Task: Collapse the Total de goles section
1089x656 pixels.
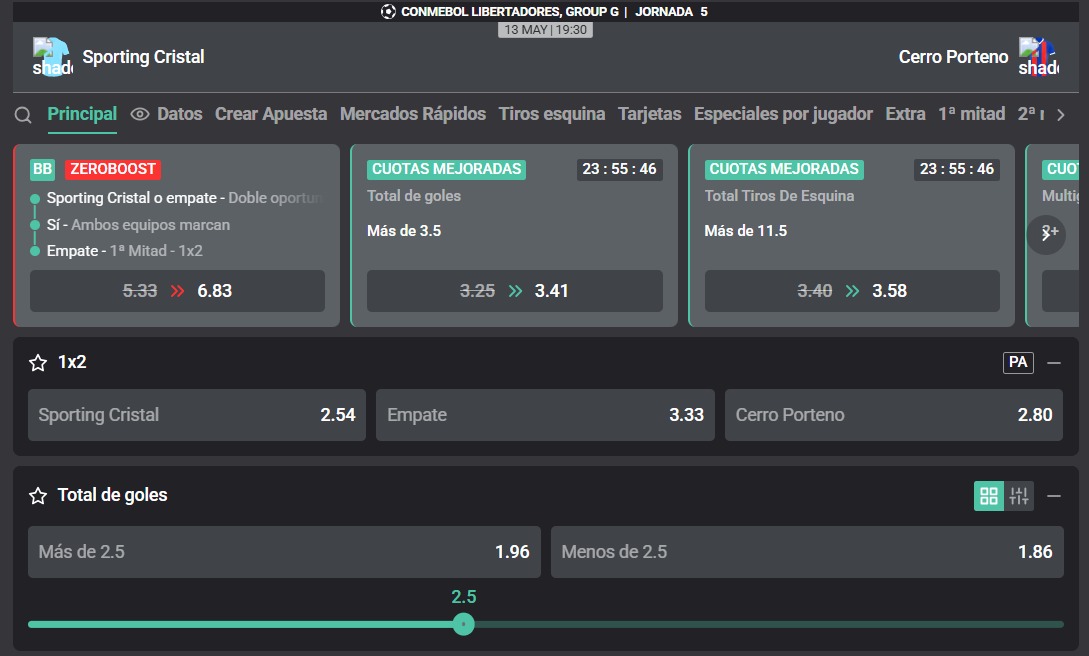Action: (x=1054, y=496)
